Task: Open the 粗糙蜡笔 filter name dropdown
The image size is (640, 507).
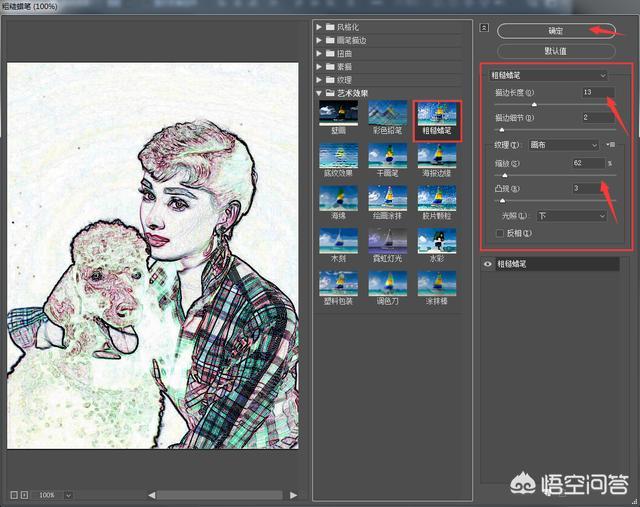Action: tap(547, 75)
